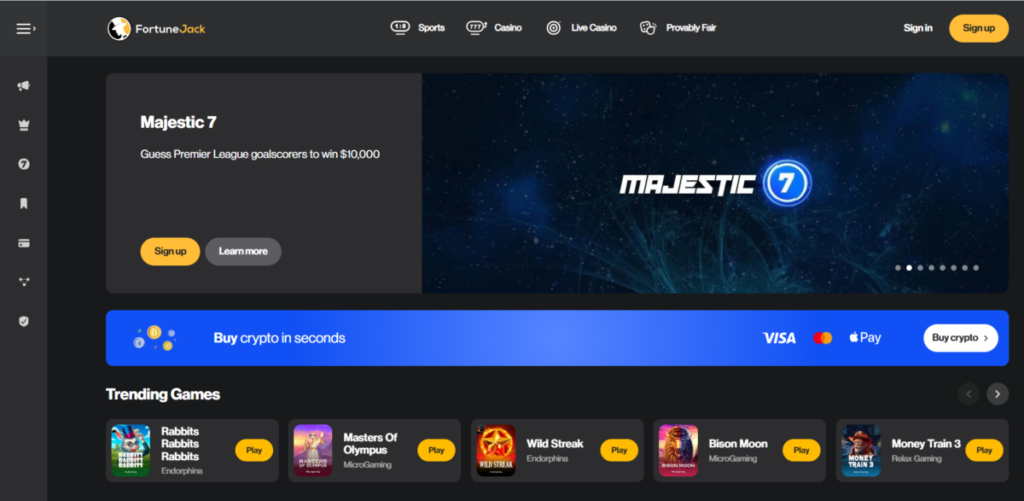Click the Majestic 7 banner image

point(715,184)
